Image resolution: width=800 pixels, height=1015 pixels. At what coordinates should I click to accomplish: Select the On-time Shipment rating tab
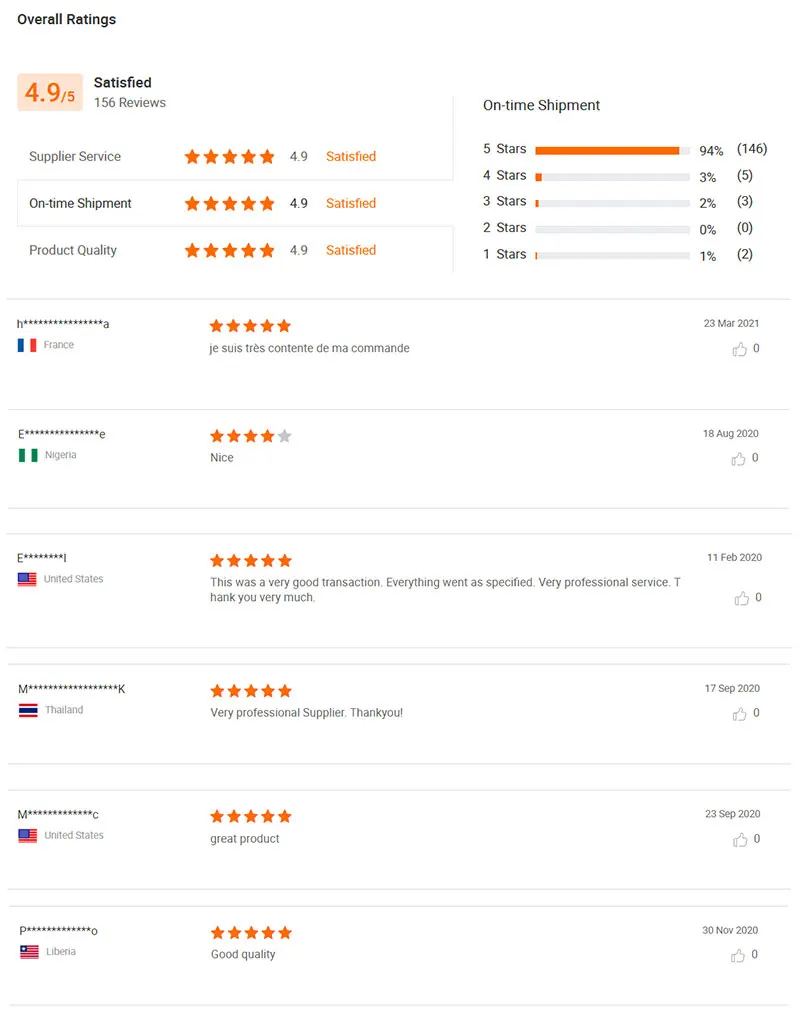[80, 203]
